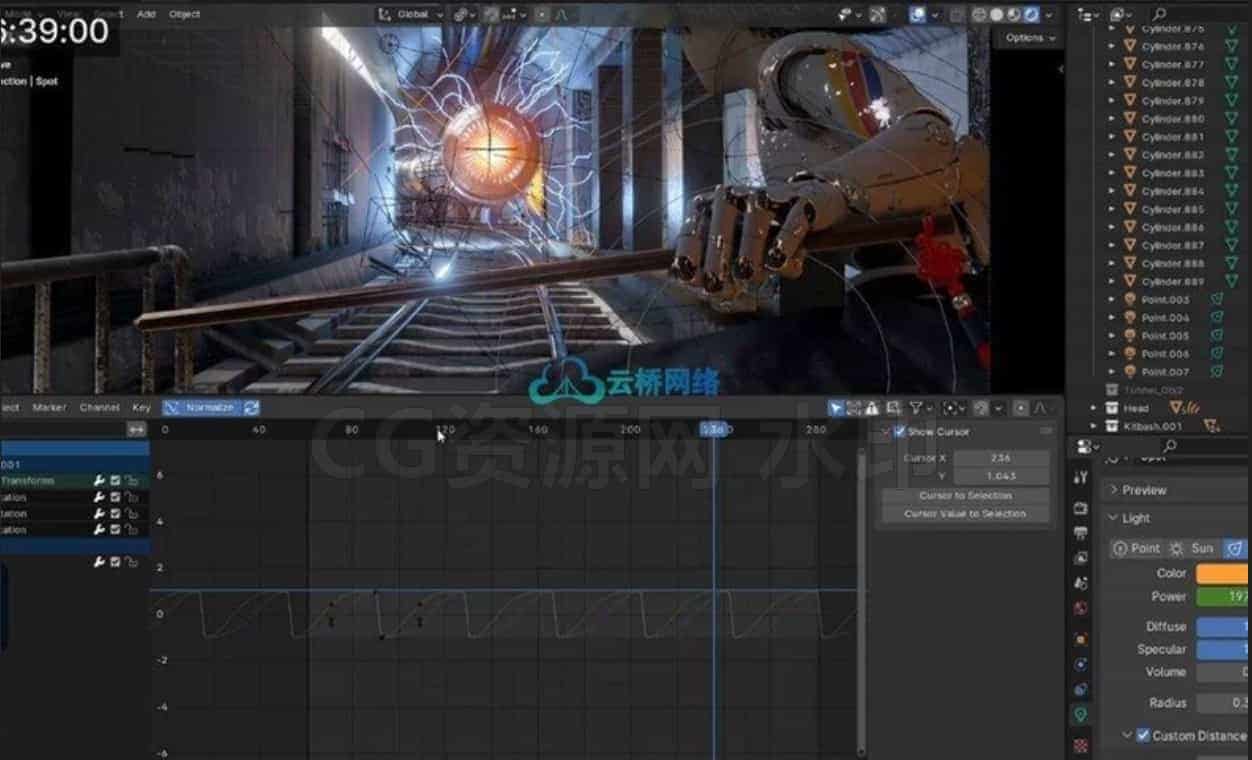Click the light Color swatch
The width and height of the screenshot is (1252, 760).
[1224, 574]
